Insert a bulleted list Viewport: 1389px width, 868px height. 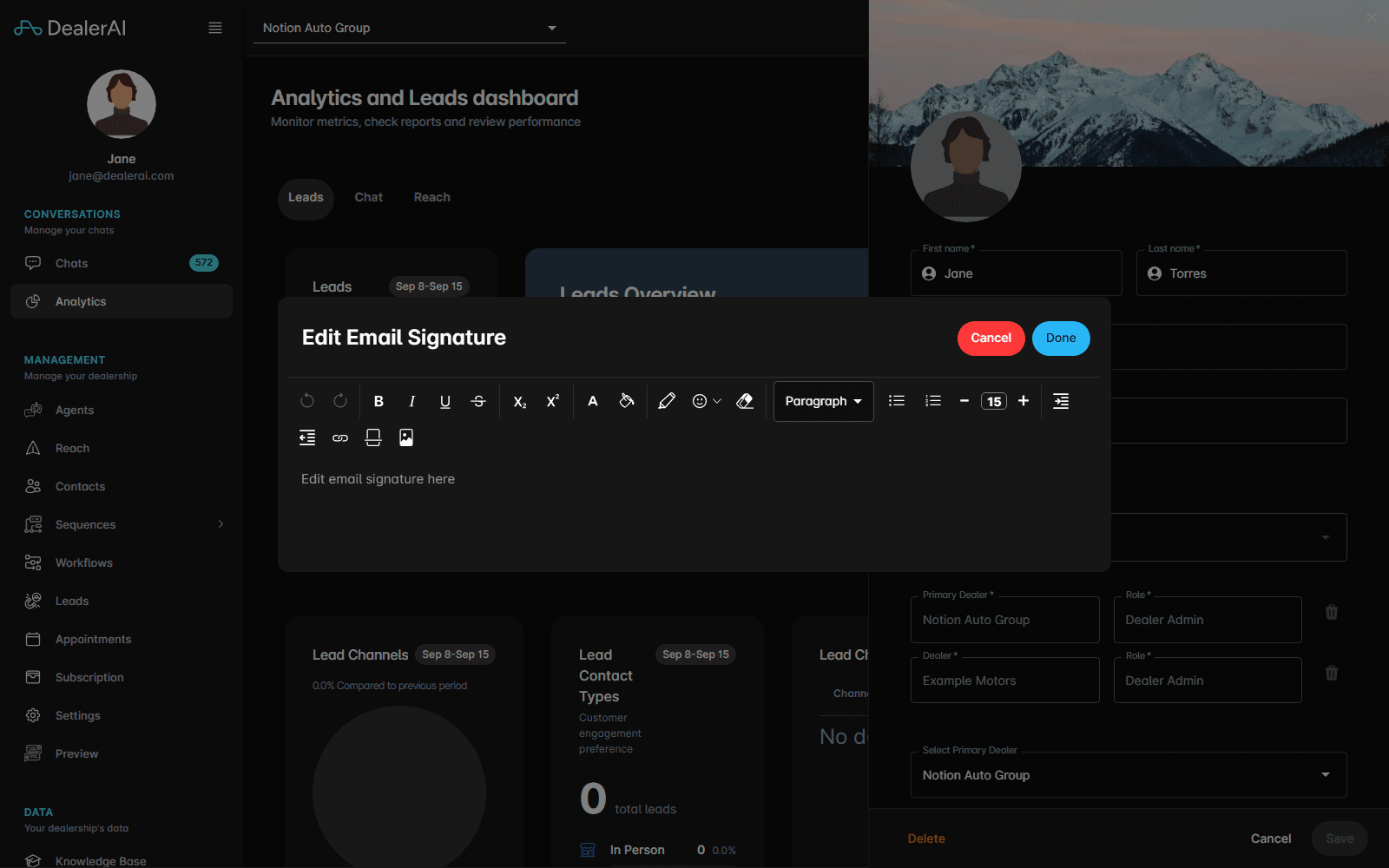(x=897, y=401)
